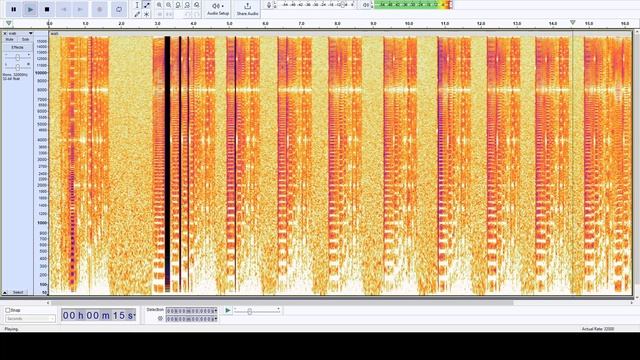Close the track with its X button
Screen dimensions: 640x360
tap(5, 33)
